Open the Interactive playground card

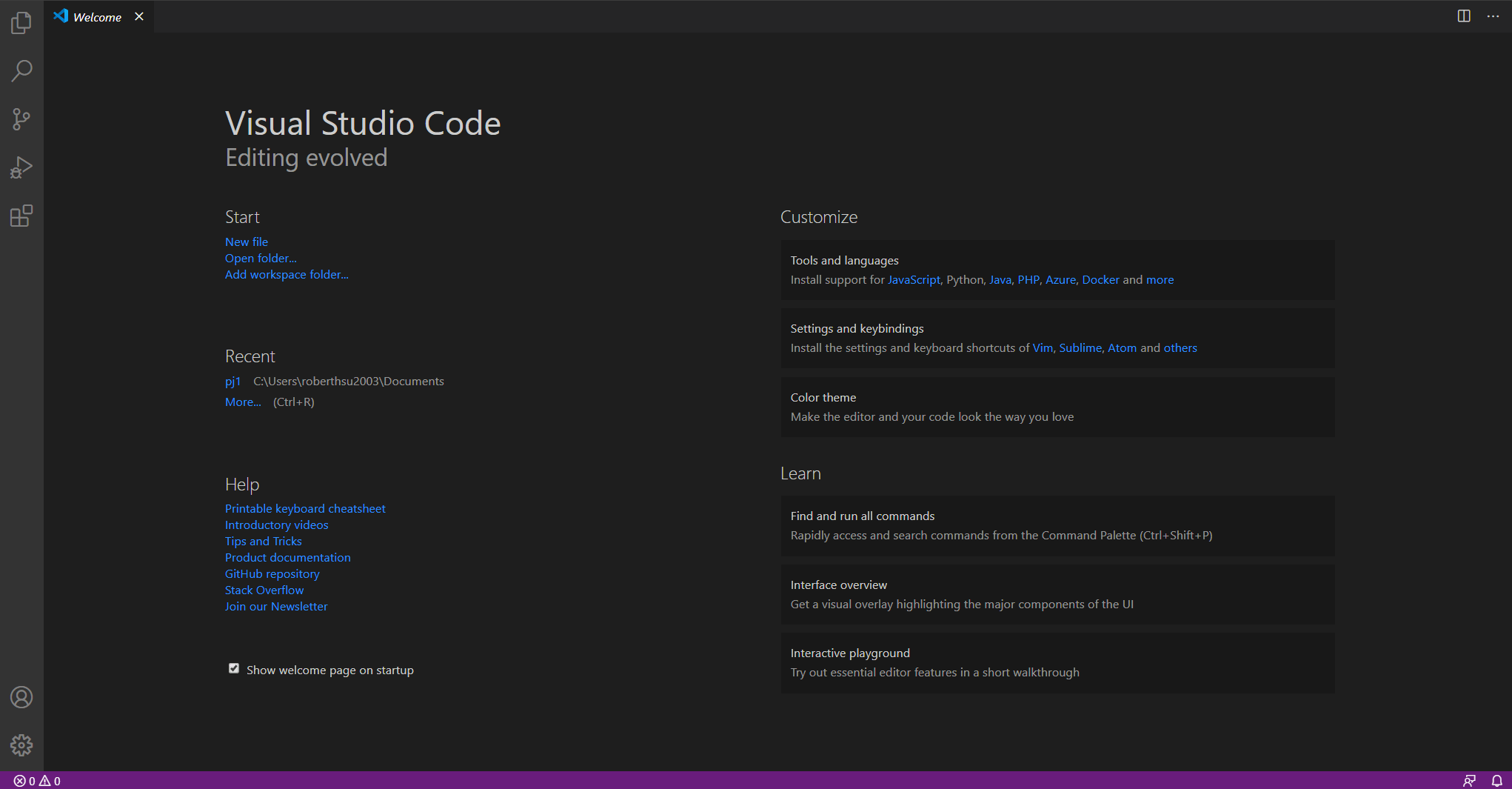1057,662
